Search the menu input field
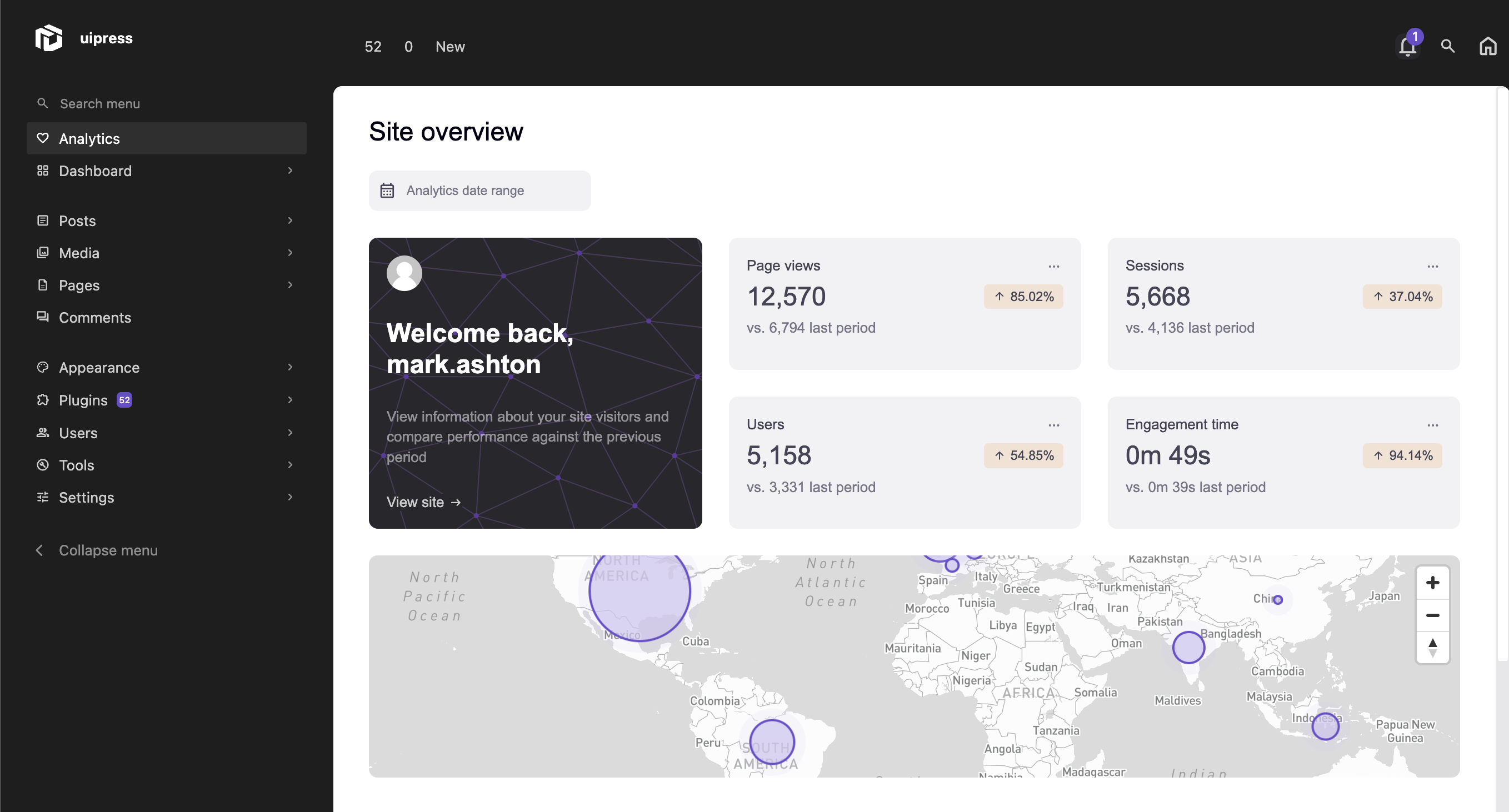1509x812 pixels. [x=166, y=103]
